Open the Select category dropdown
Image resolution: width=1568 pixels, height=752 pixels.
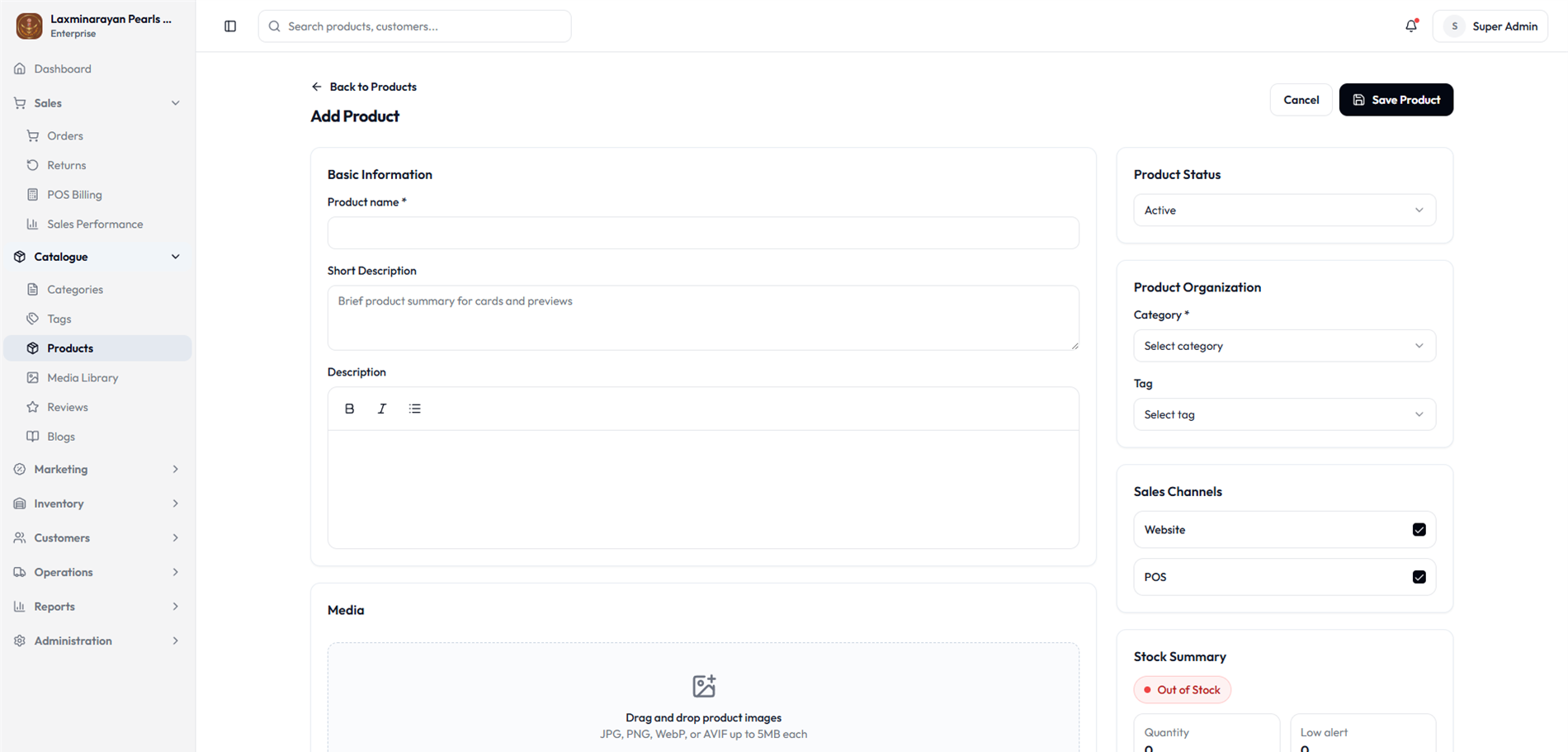tap(1284, 346)
